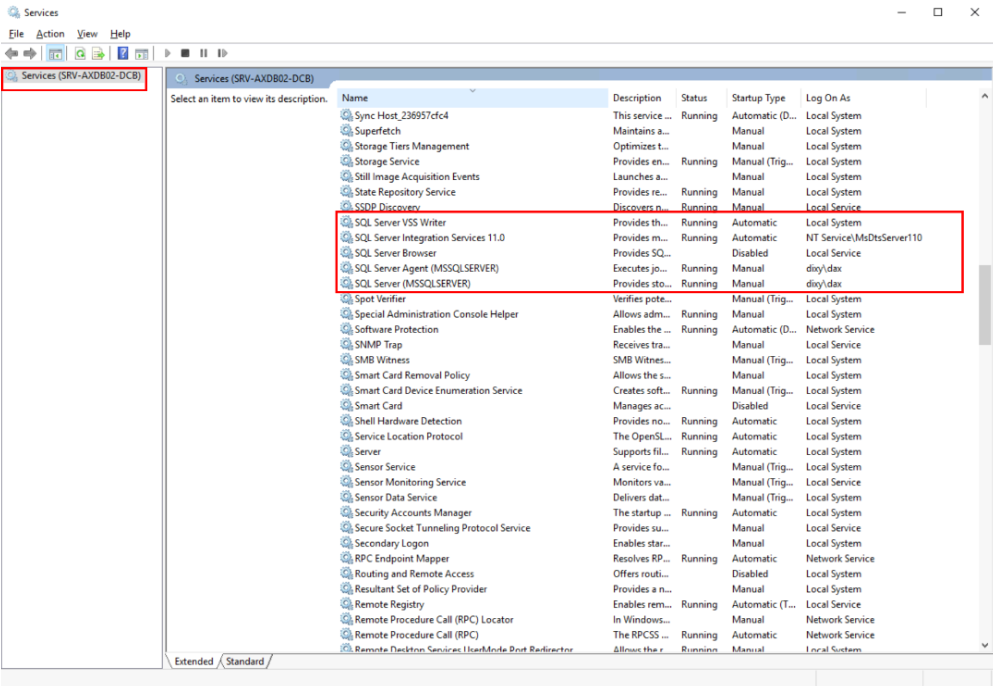The image size is (994, 688).
Task: Select the Extended tab
Action: [x=193, y=661]
